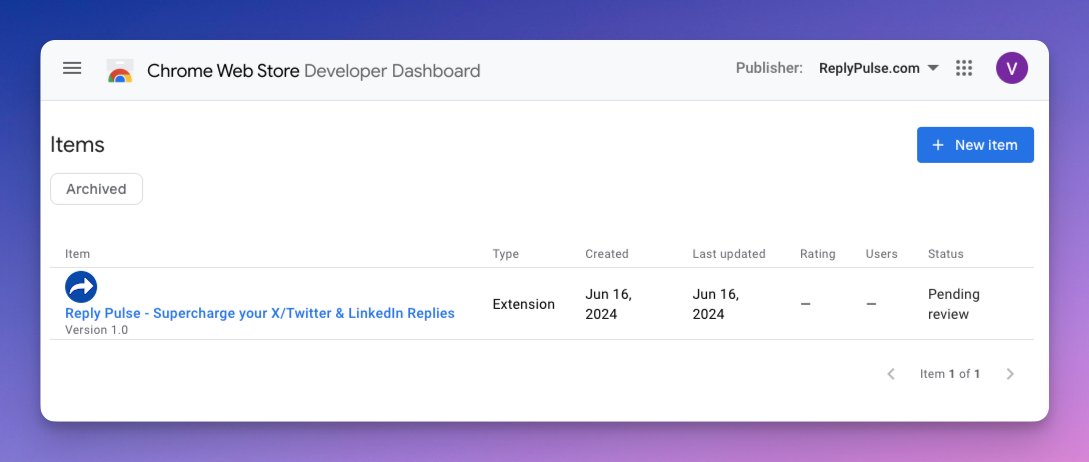Click the New item button
1089x462 pixels.
(x=975, y=145)
